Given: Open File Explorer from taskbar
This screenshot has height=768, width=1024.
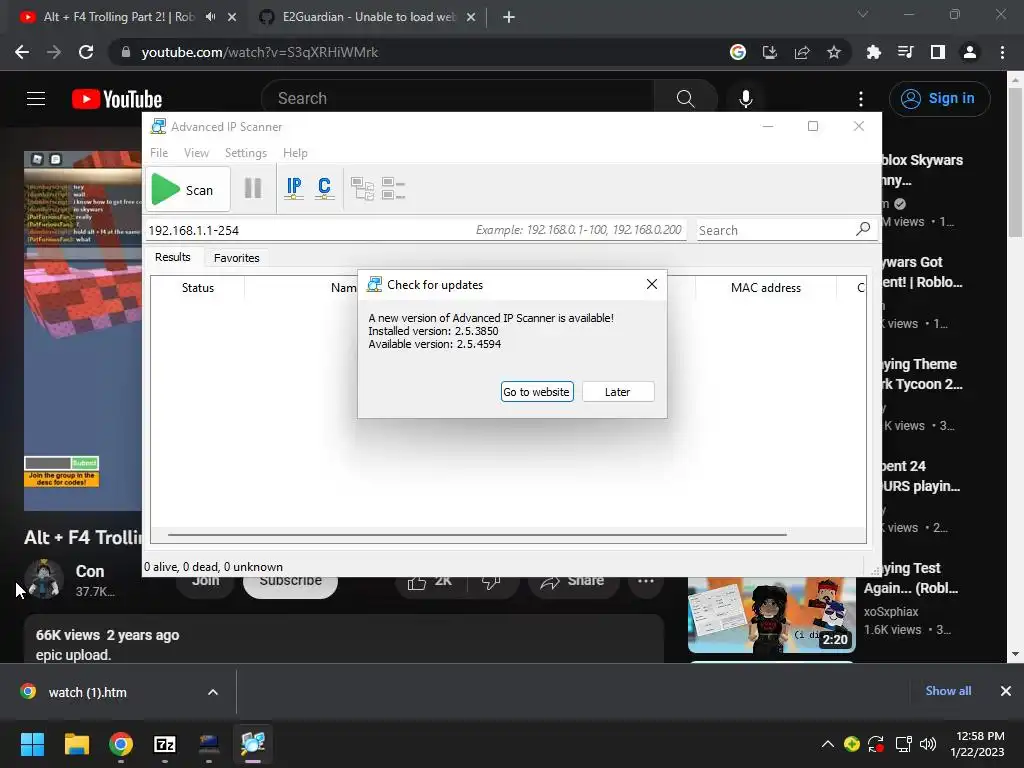Looking at the screenshot, I should tap(76, 744).
